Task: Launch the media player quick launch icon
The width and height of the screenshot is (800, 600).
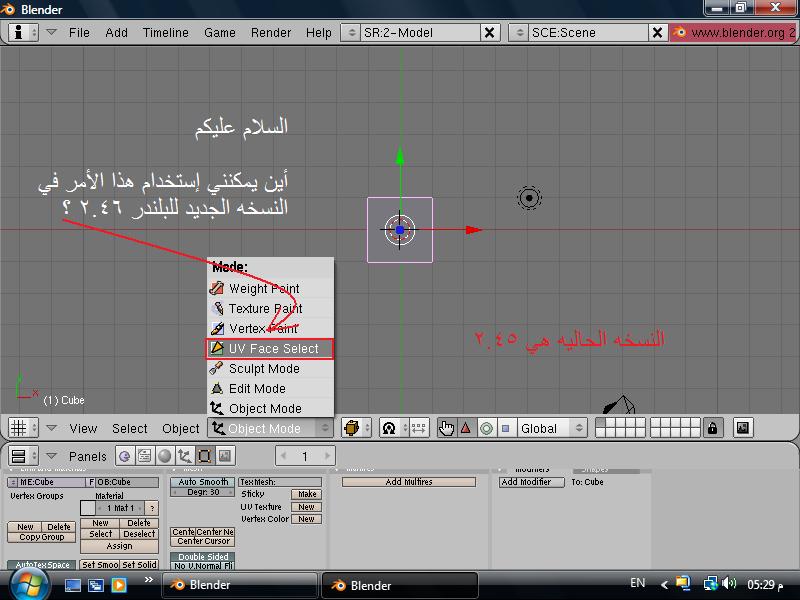Action: [x=119, y=585]
